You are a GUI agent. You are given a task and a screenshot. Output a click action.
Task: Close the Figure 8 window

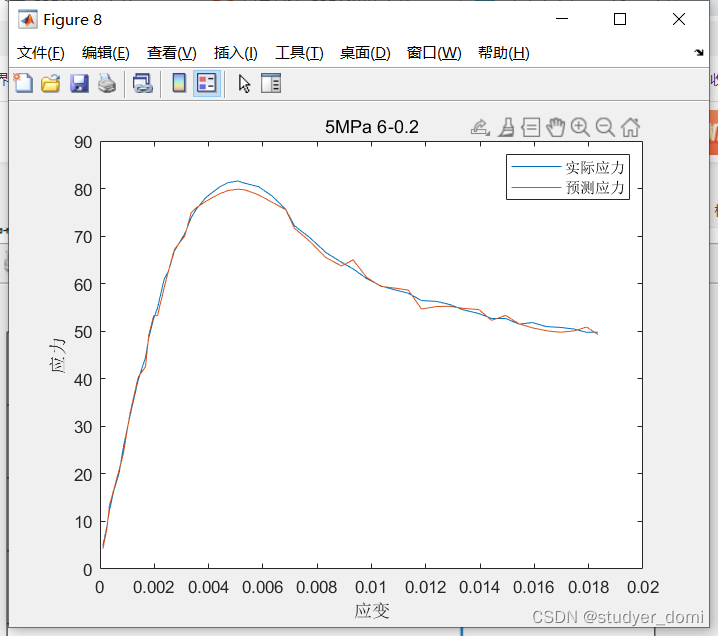click(679, 19)
